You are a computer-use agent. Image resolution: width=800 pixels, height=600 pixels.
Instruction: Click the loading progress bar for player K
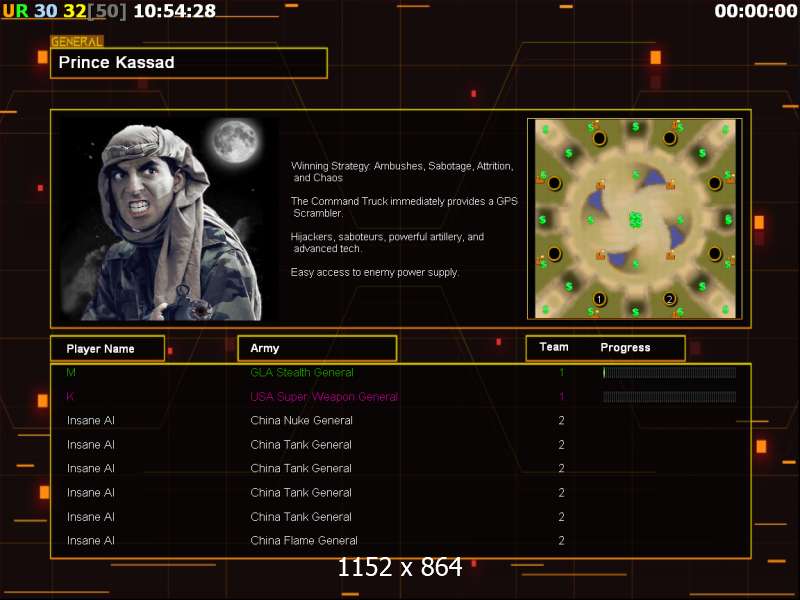point(669,397)
